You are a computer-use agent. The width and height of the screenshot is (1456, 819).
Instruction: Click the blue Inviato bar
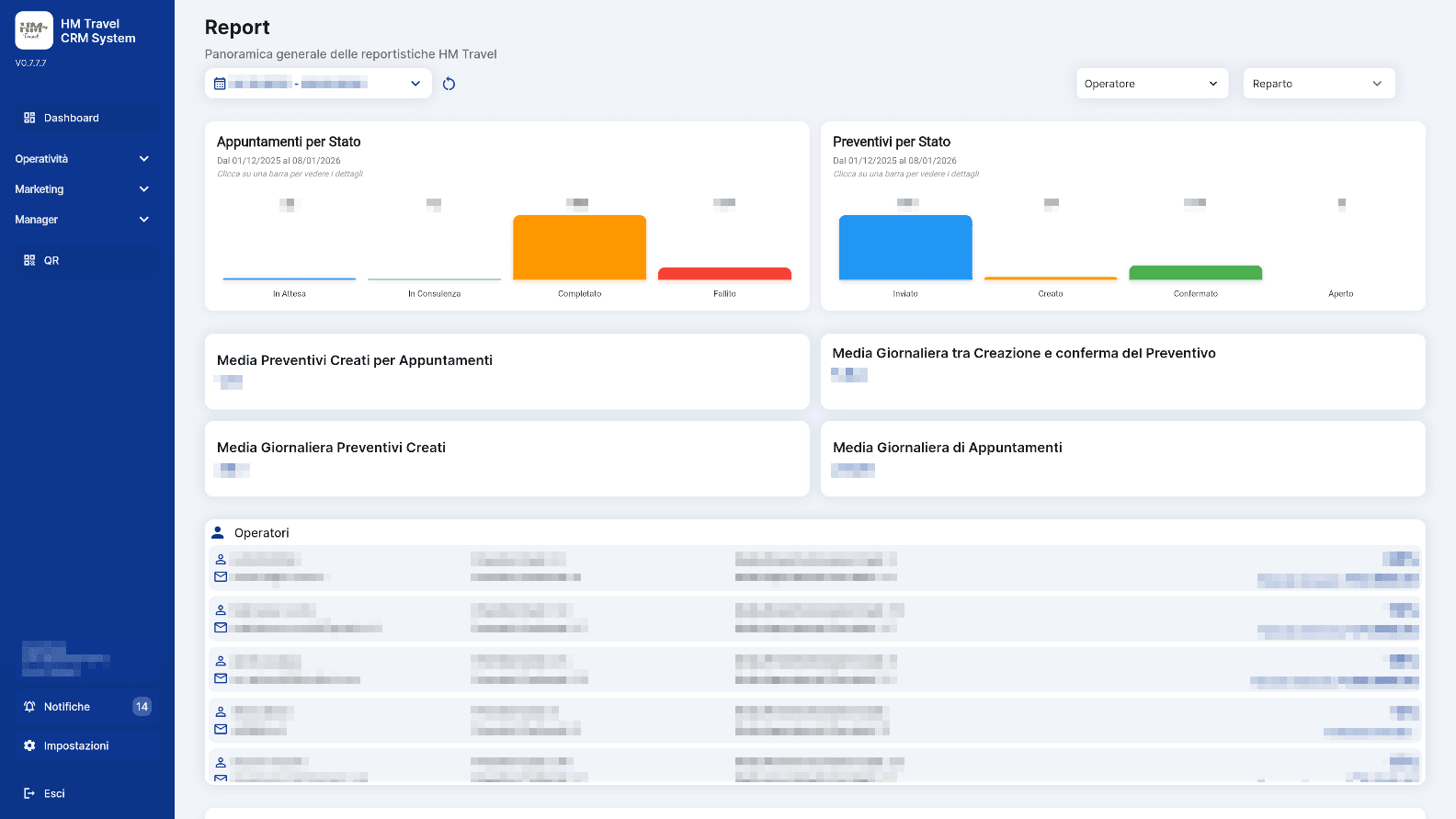pyautogui.click(x=905, y=247)
